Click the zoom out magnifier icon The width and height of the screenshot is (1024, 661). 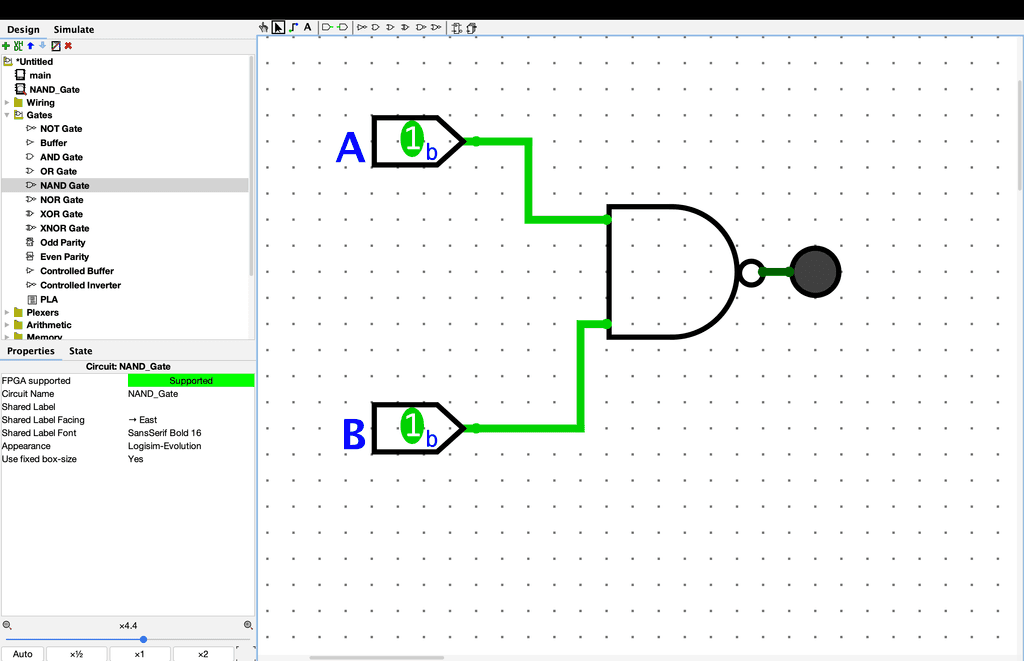tap(7, 625)
